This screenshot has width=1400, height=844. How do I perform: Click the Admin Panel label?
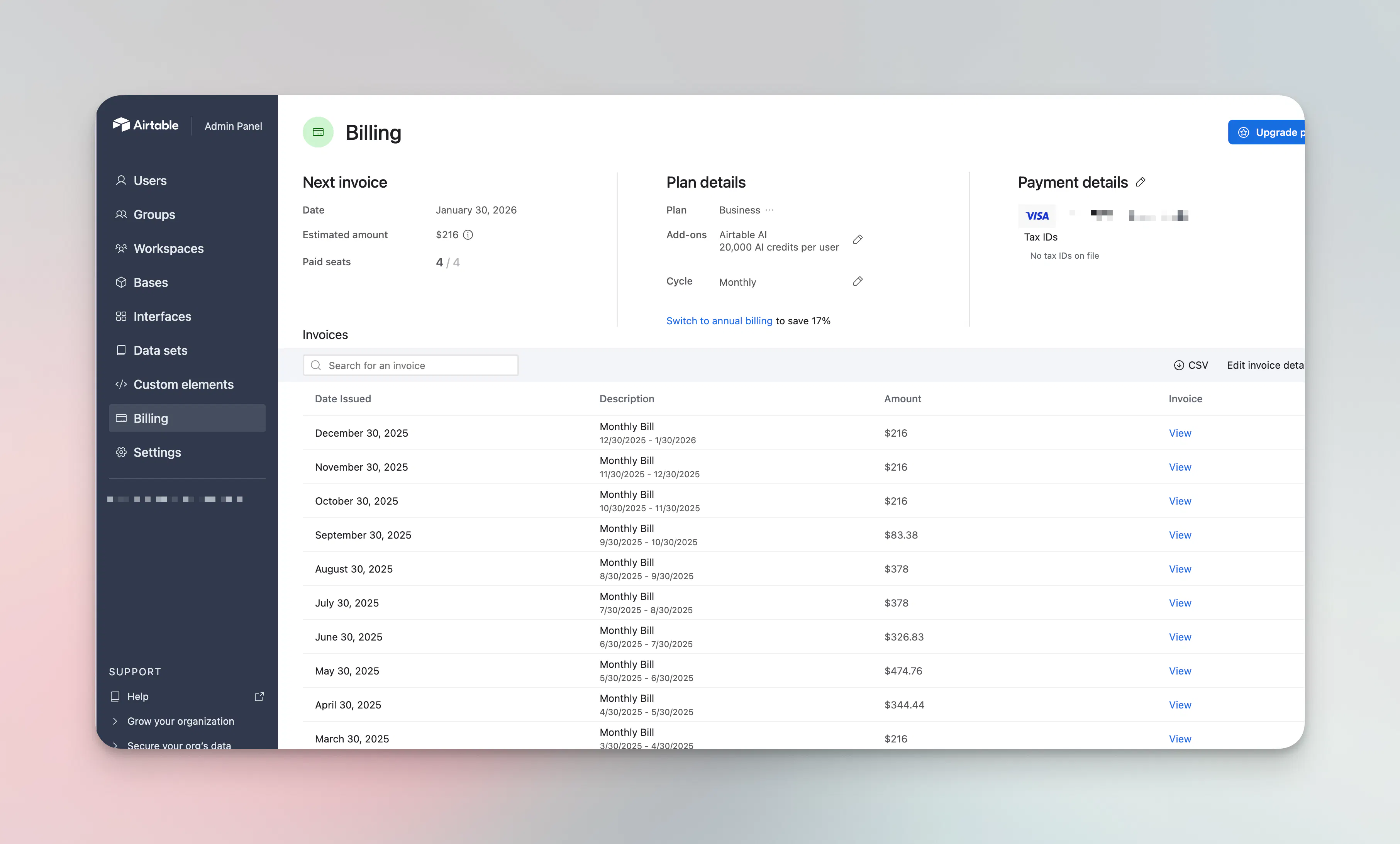pos(233,126)
